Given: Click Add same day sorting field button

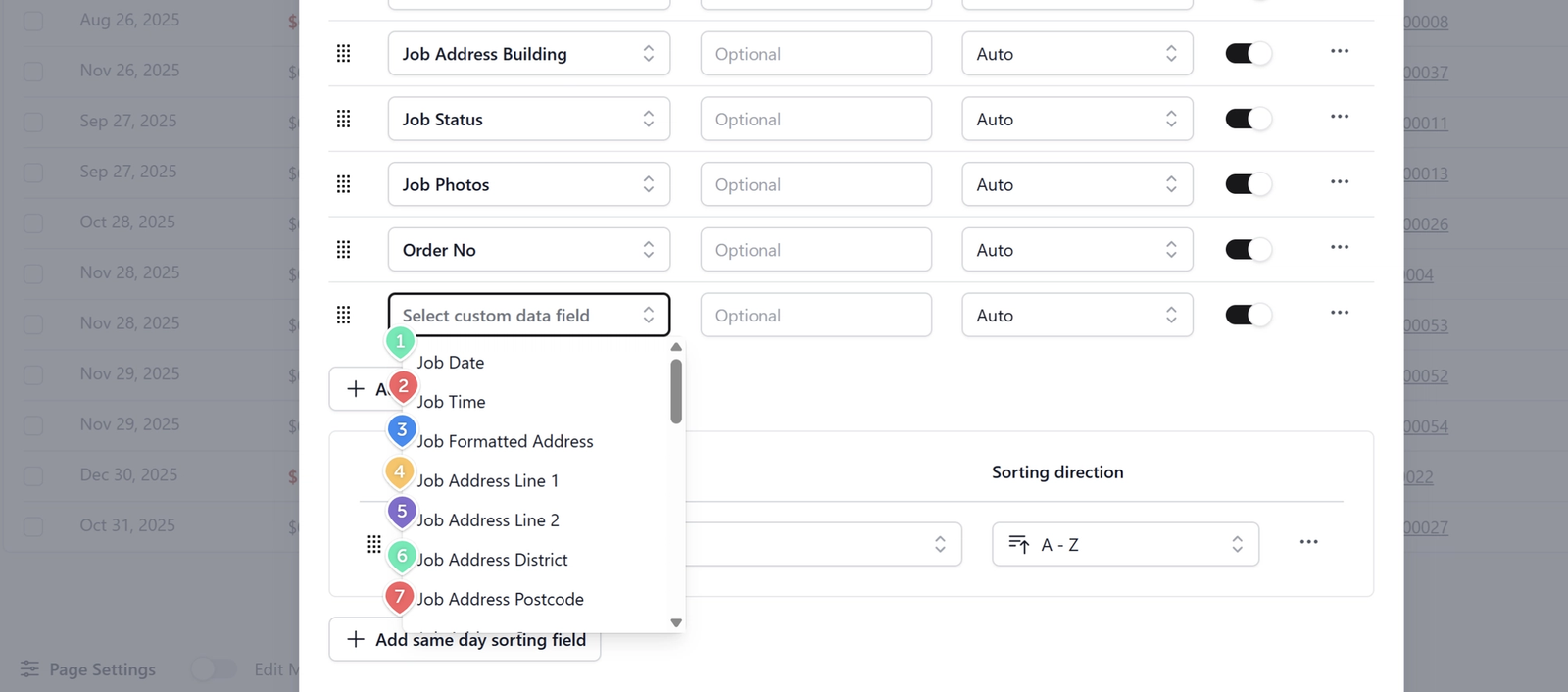Looking at the screenshot, I should [465, 640].
